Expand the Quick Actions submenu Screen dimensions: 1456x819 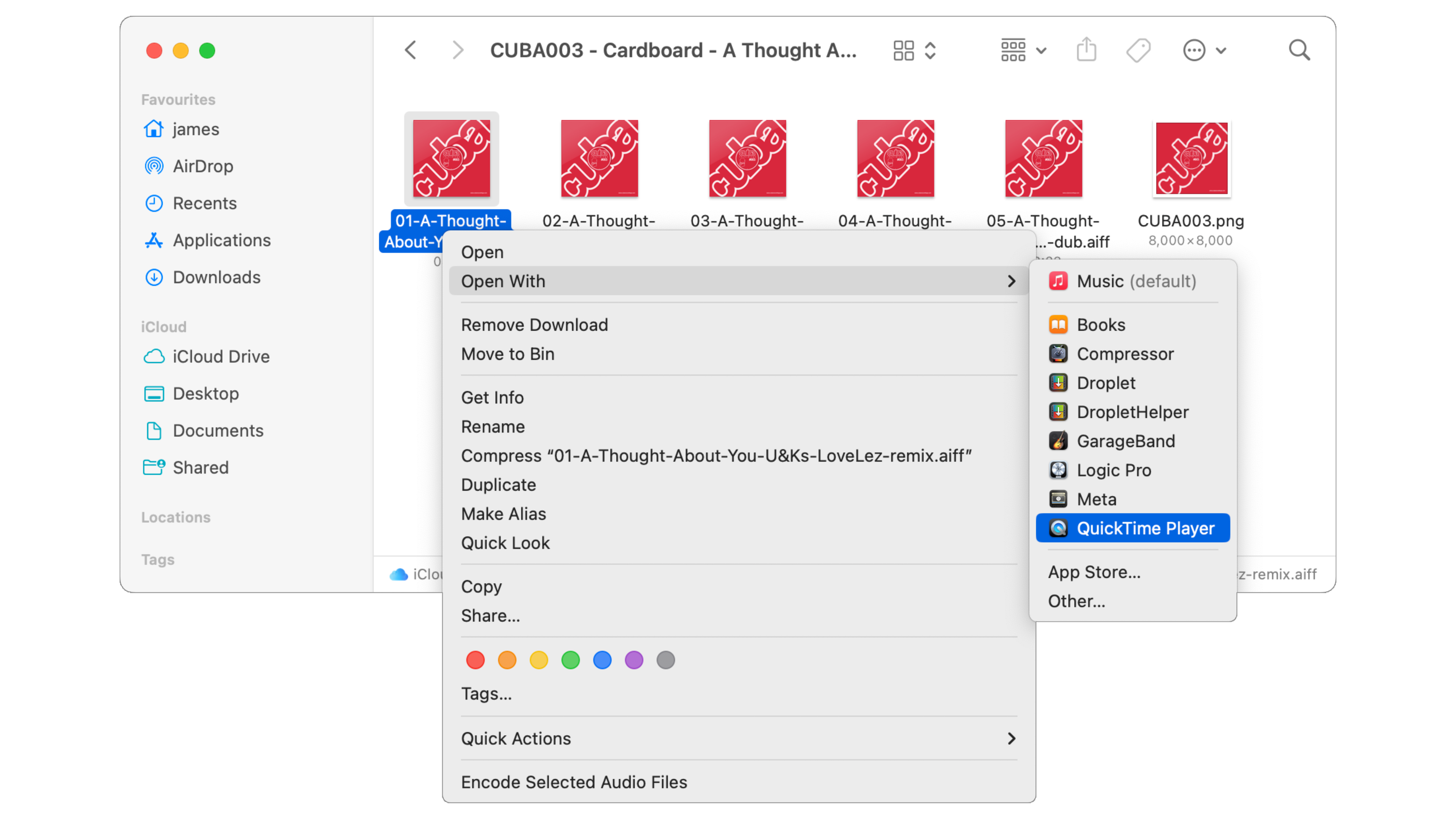click(739, 739)
